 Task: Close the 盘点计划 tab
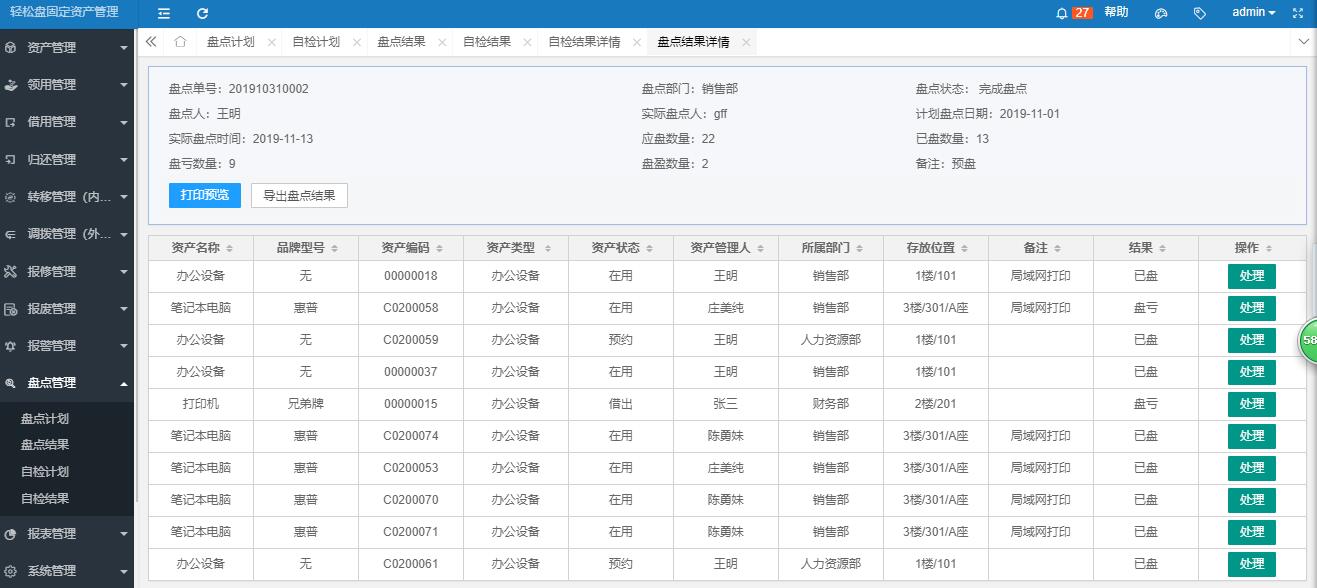click(x=270, y=43)
